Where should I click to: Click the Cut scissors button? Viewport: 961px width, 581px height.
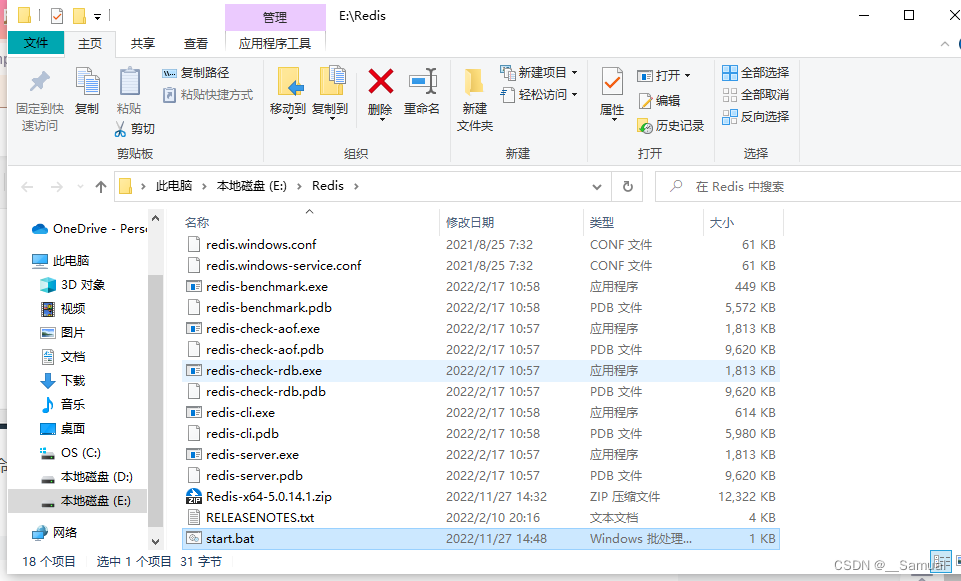(x=135, y=129)
